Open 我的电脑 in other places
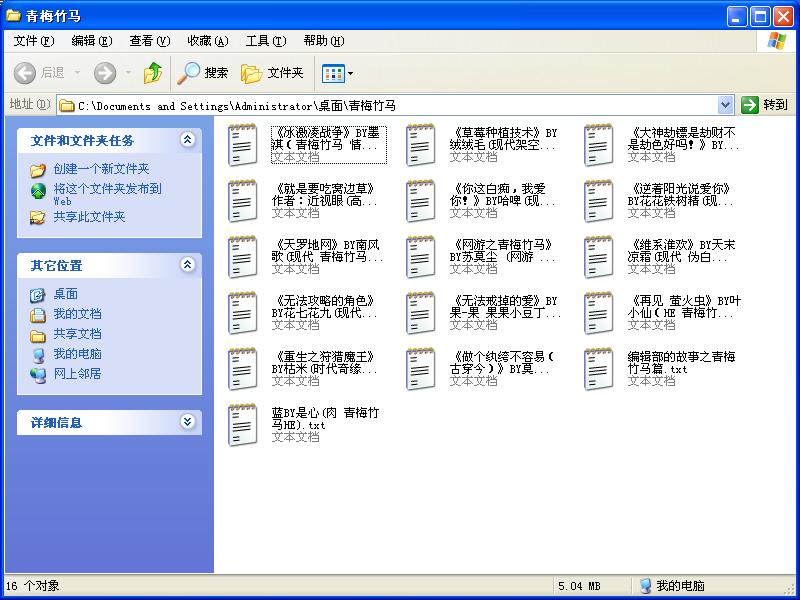This screenshot has height=600, width=800. (77, 354)
